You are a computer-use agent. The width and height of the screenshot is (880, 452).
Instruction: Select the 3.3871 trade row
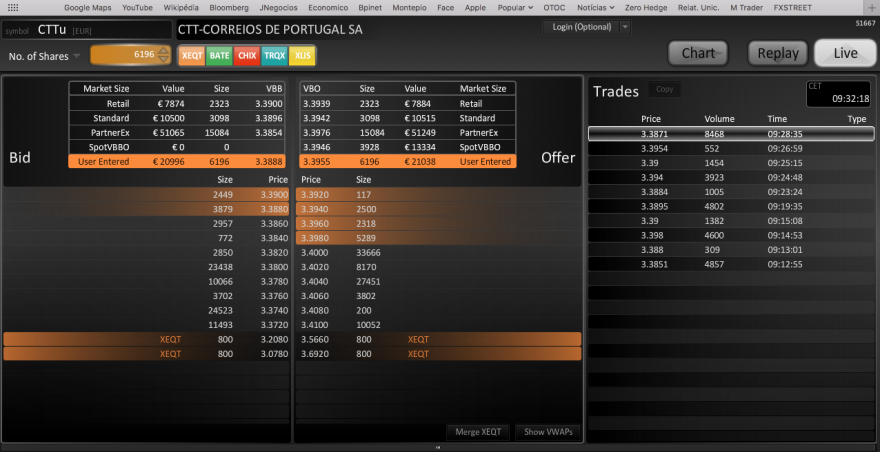[731, 134]
